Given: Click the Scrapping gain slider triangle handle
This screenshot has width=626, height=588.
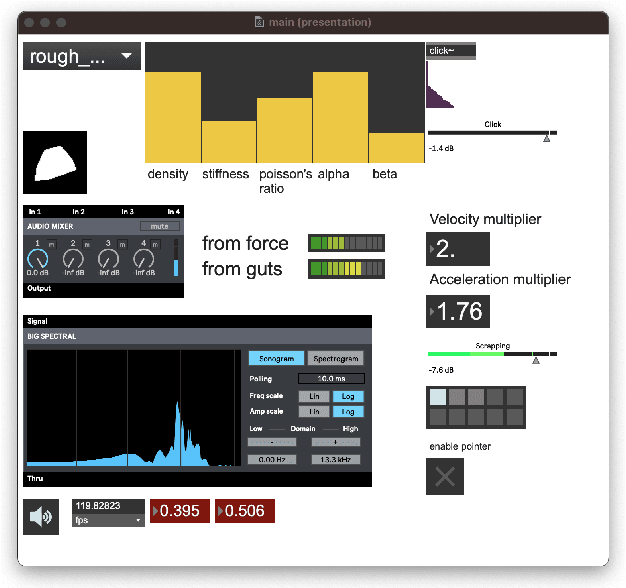Looking at the screenshot, I should [536, 360].
